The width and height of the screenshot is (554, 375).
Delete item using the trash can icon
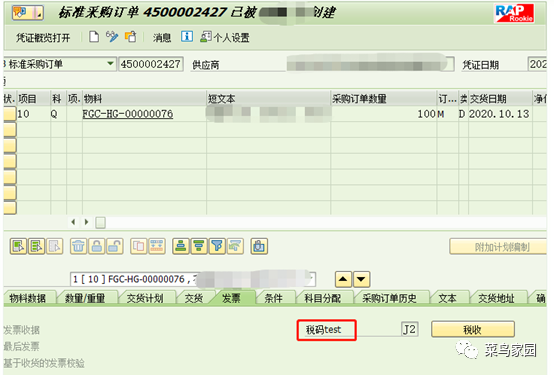click(x=78, y=246)
